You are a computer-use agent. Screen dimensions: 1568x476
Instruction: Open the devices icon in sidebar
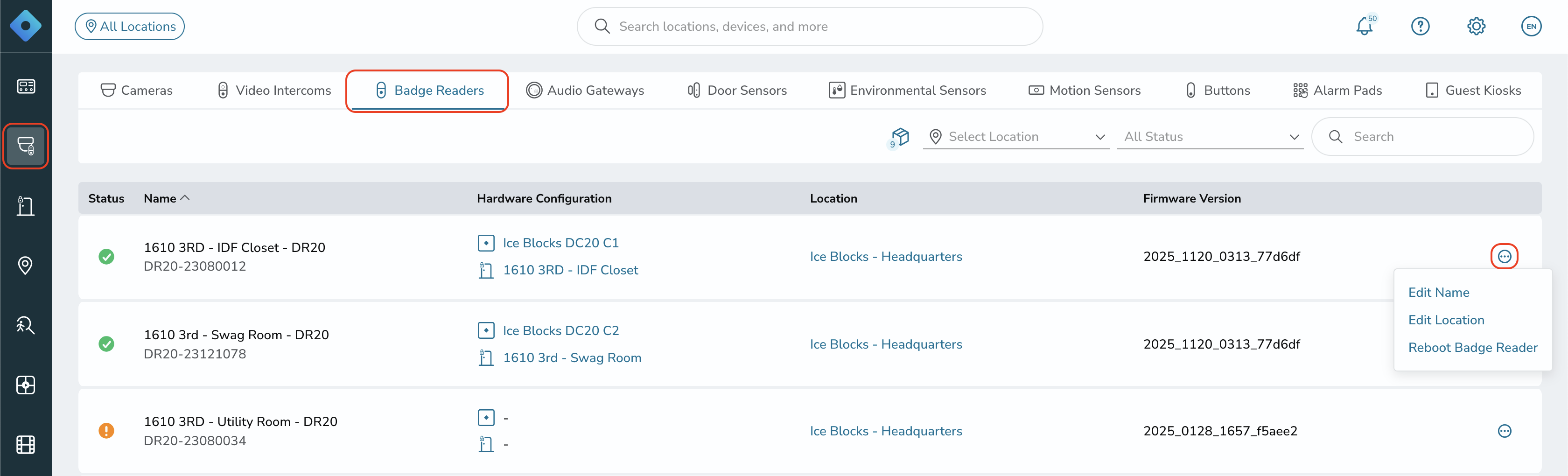click(26, 146)
